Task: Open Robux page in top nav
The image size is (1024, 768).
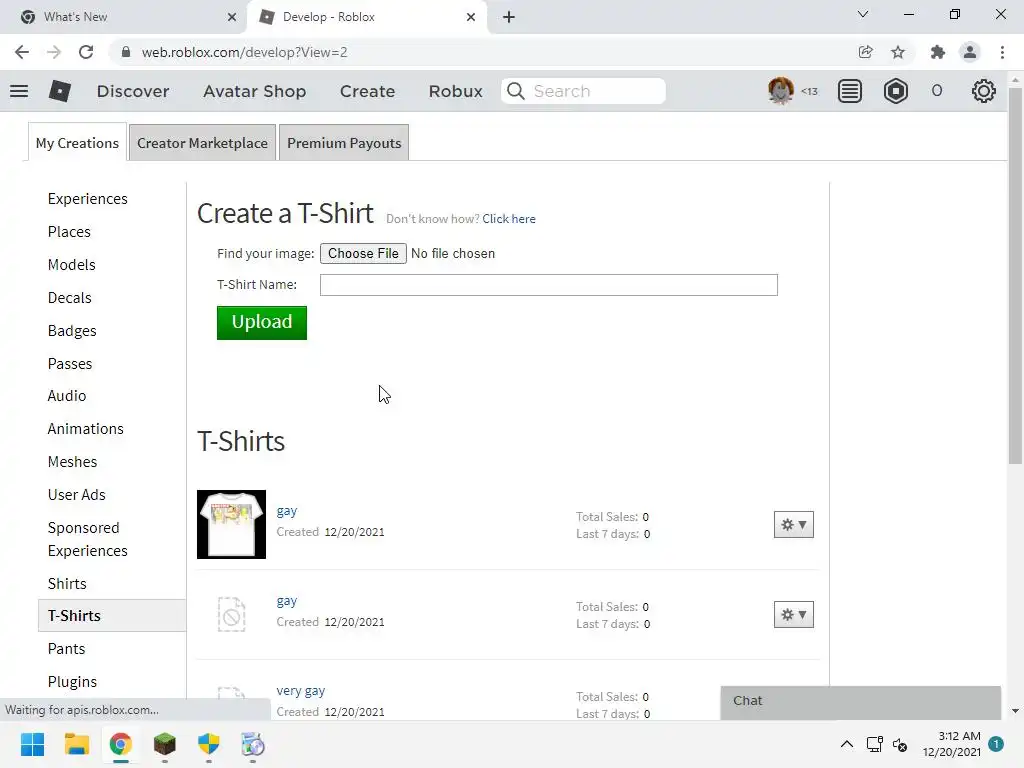Action: click(x=456, y=91)
